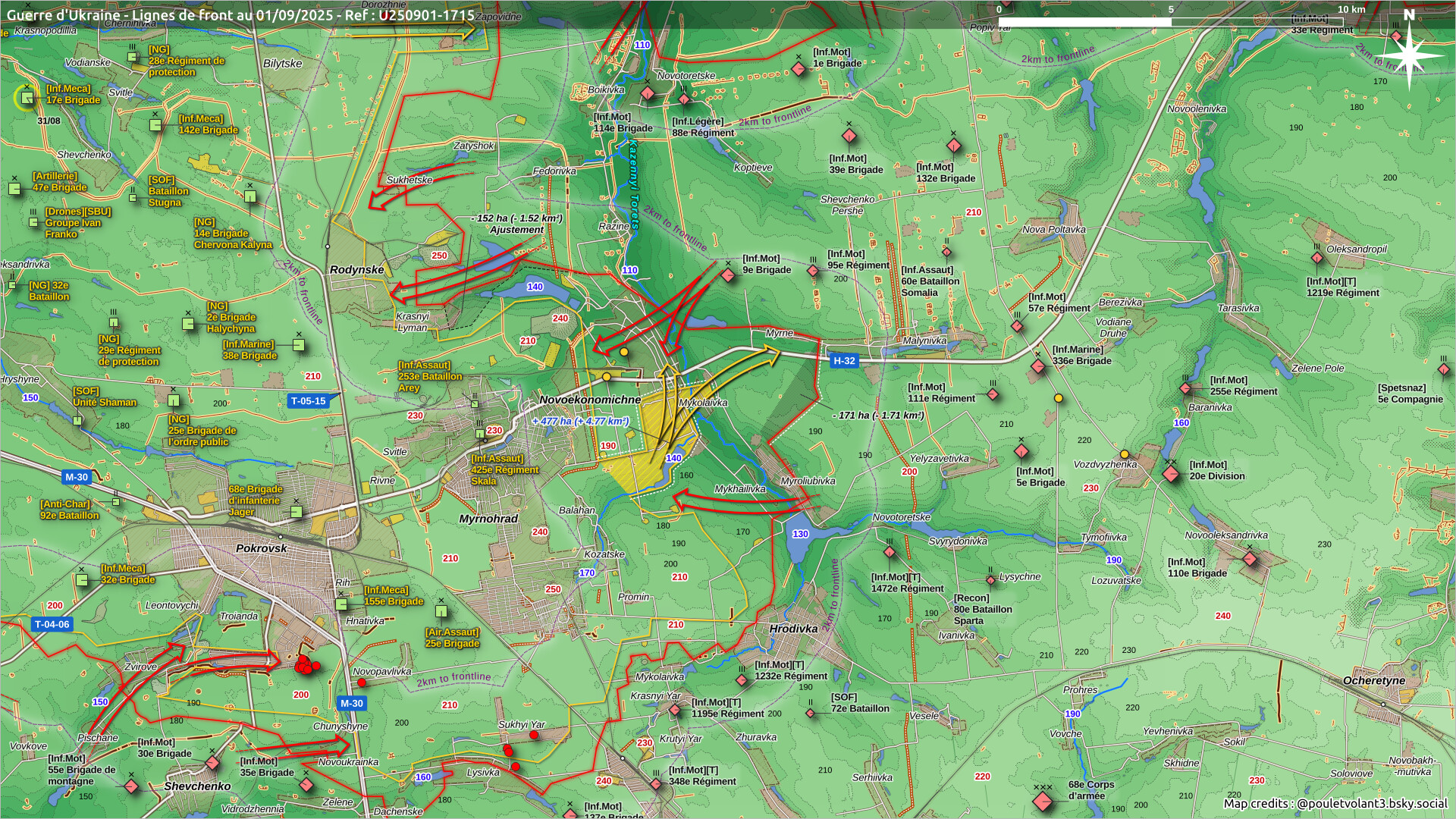
Task: Click the 110e Brigade red diamond marker
Action: point(1250,560)
